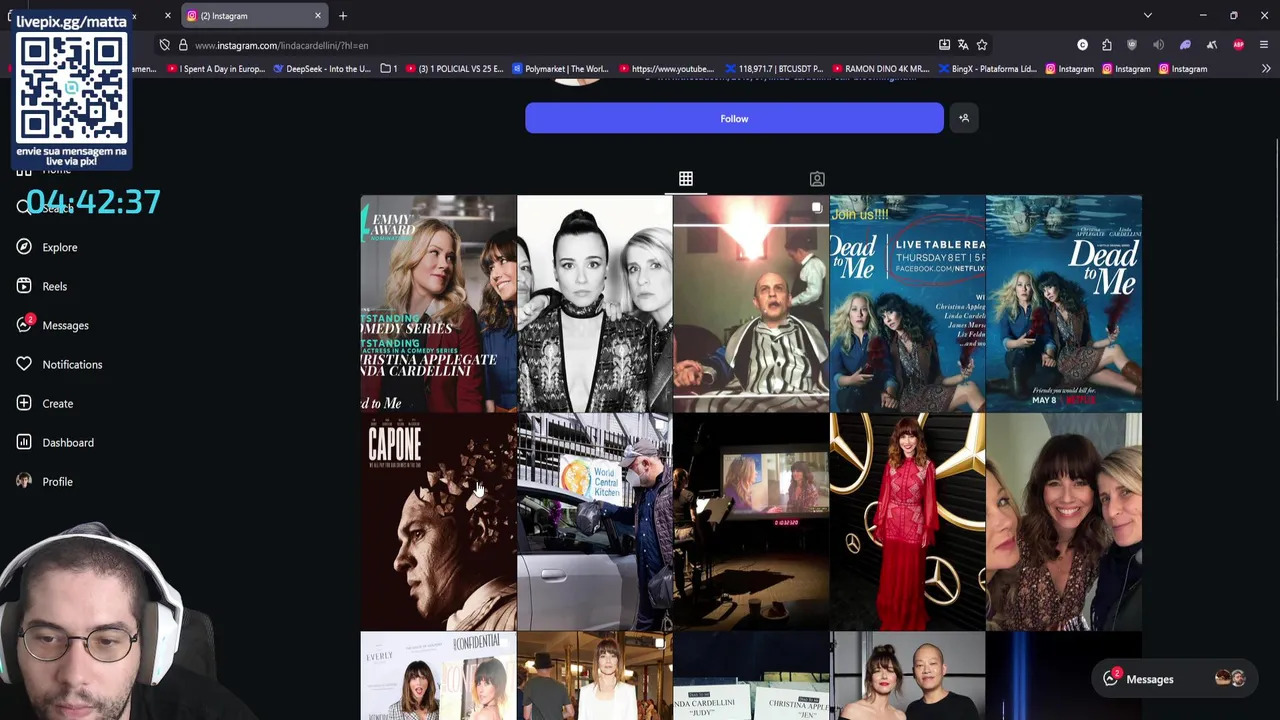Open the uBlock Origin shield extension
The height and width of the screenshot is (720, 1280).
coord(1132,45)
